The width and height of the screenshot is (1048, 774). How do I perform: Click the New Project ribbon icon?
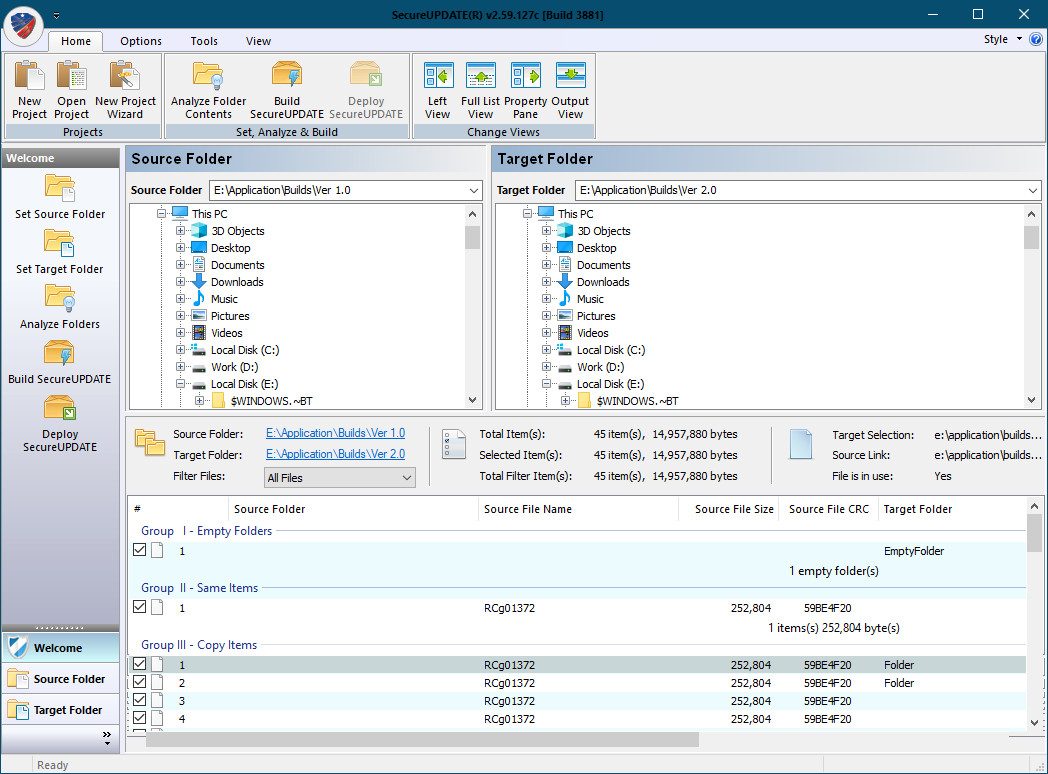coord(29,90)
